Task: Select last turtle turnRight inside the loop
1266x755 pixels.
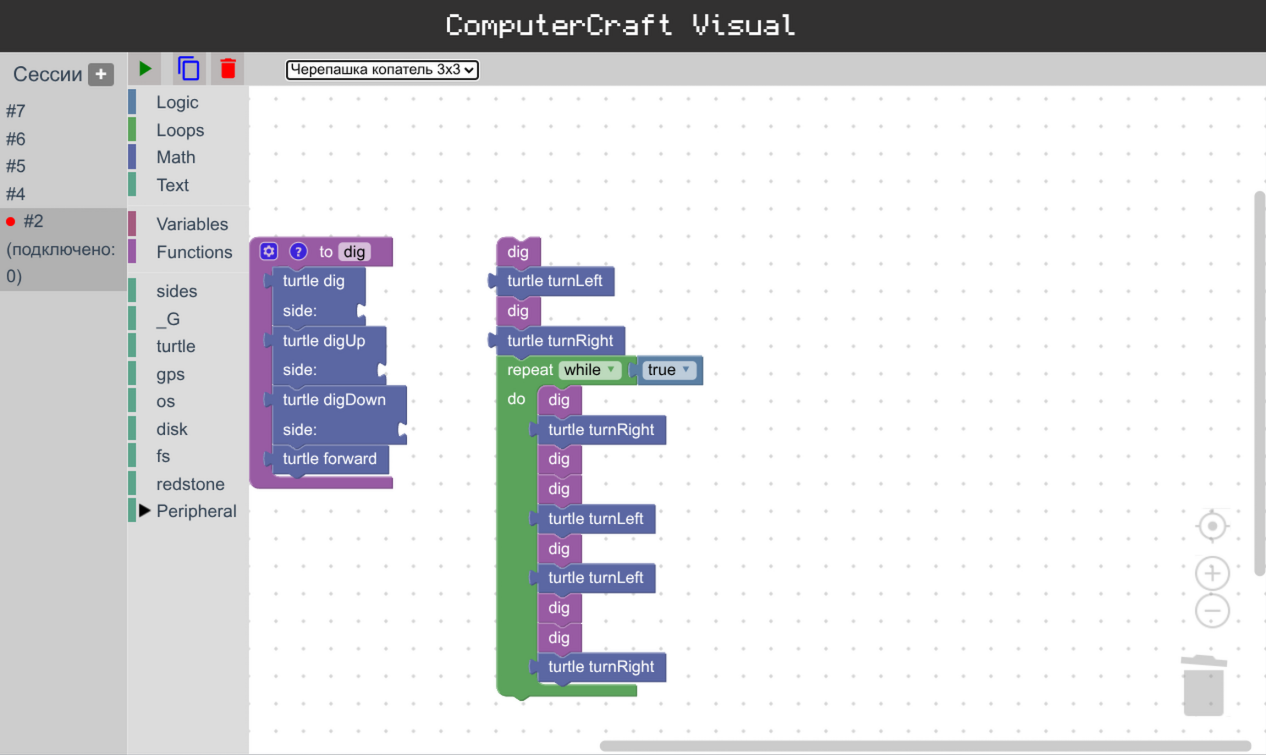Action: pyautogui.click(x=601, y=667)
